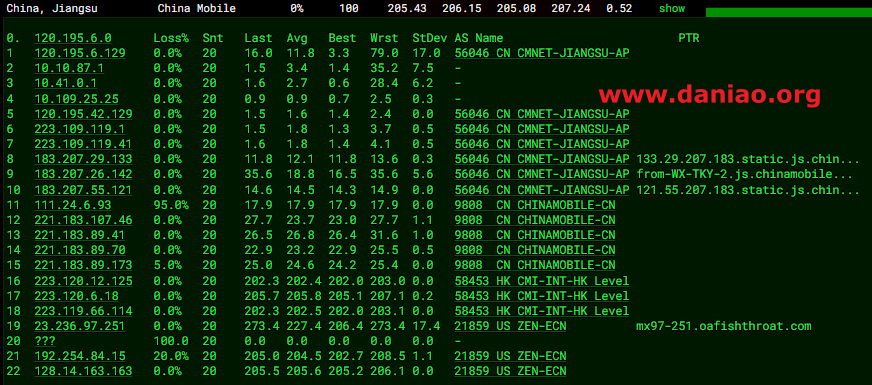Open AS link 9808 CHINAMOBILE-CN in hop 14
This screenshot has height=385, width=872.
tap(535, 250)
